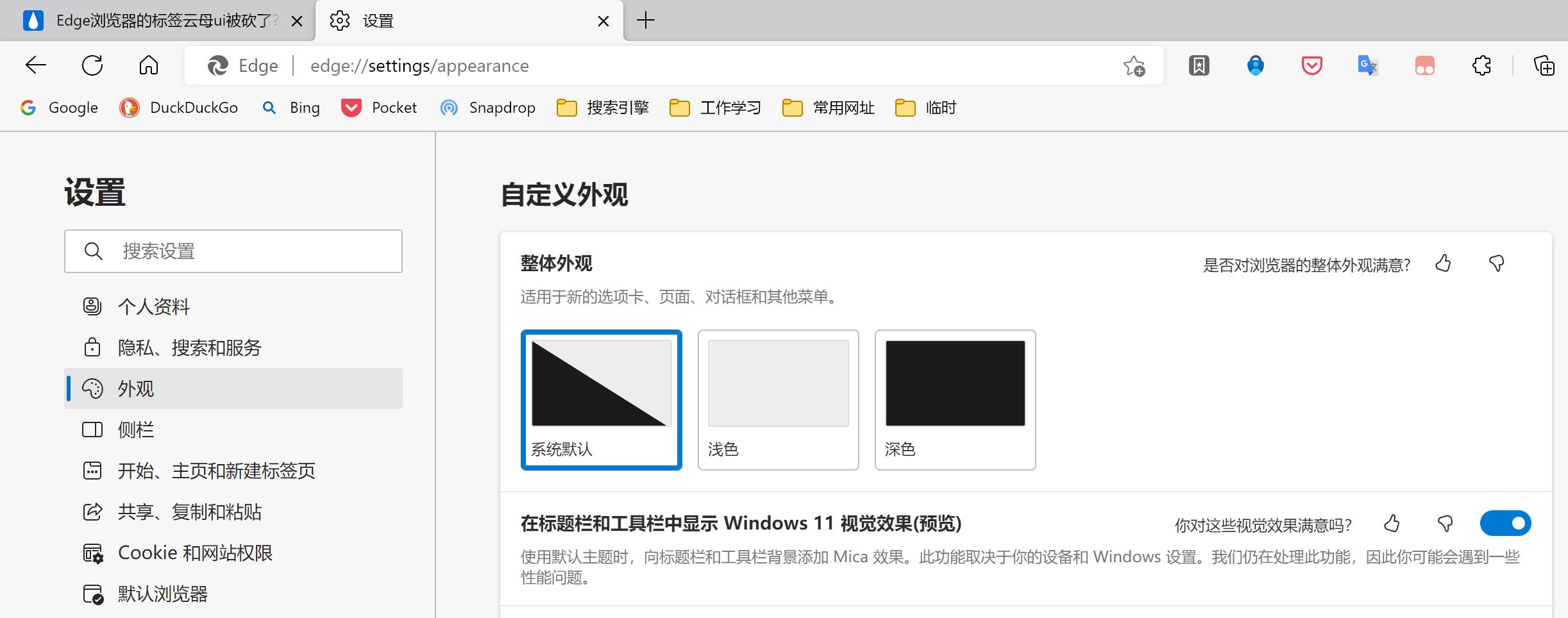Open the Pocket extension in toolbar
1568x618 pixels.
pyautogui.click(x=1311, y=65)
